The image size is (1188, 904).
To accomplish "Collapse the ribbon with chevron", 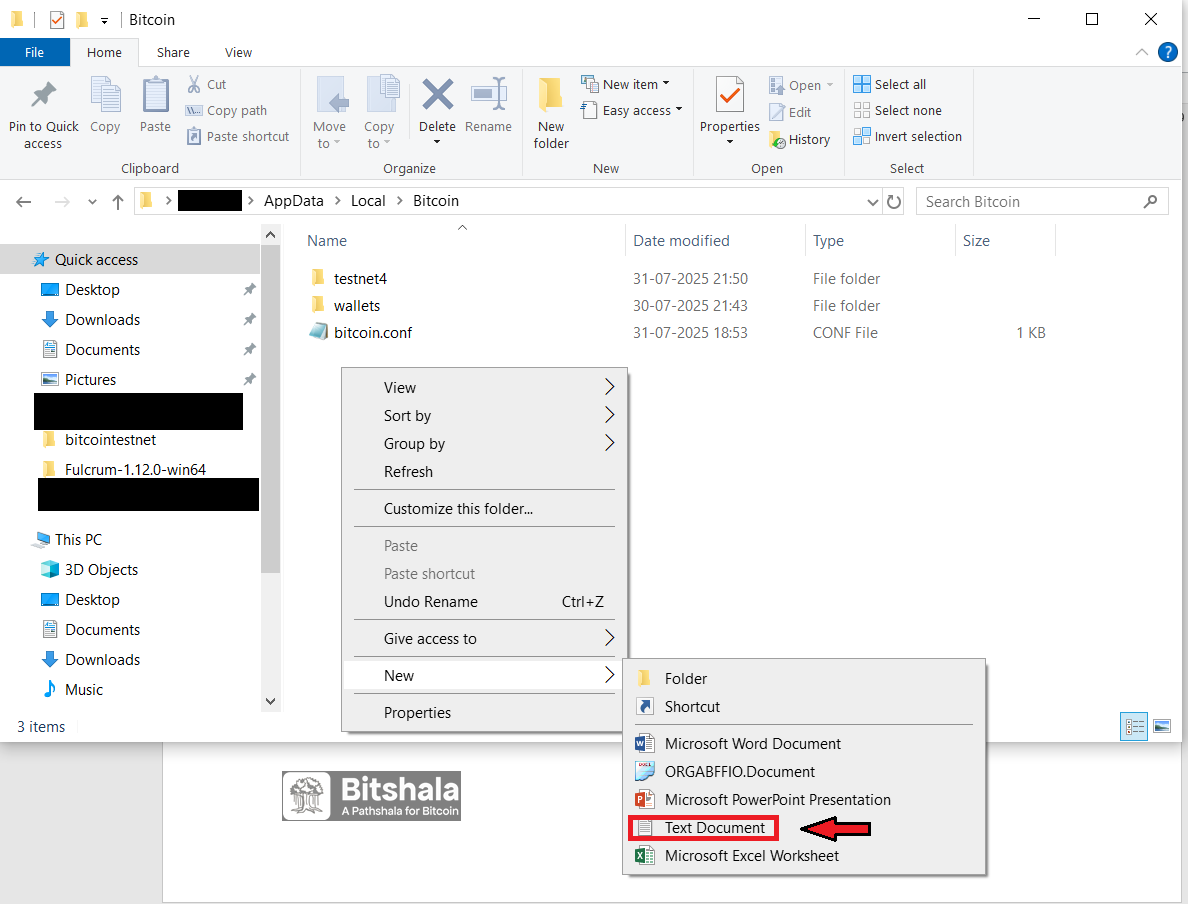I will [x=1141, y=52].
